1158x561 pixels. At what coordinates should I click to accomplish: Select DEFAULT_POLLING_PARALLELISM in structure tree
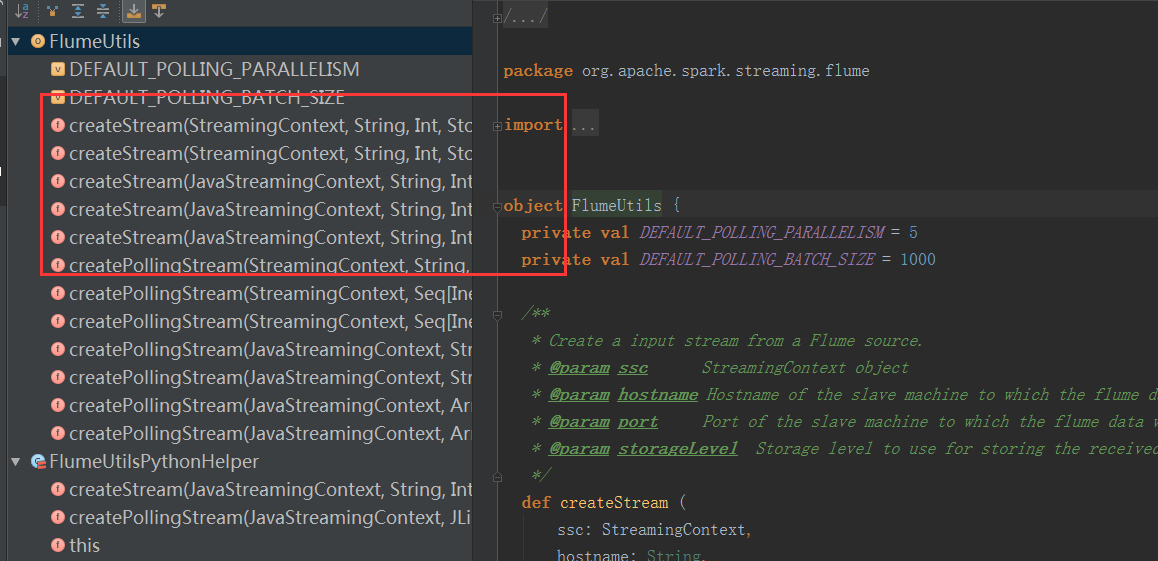point(214,69)
